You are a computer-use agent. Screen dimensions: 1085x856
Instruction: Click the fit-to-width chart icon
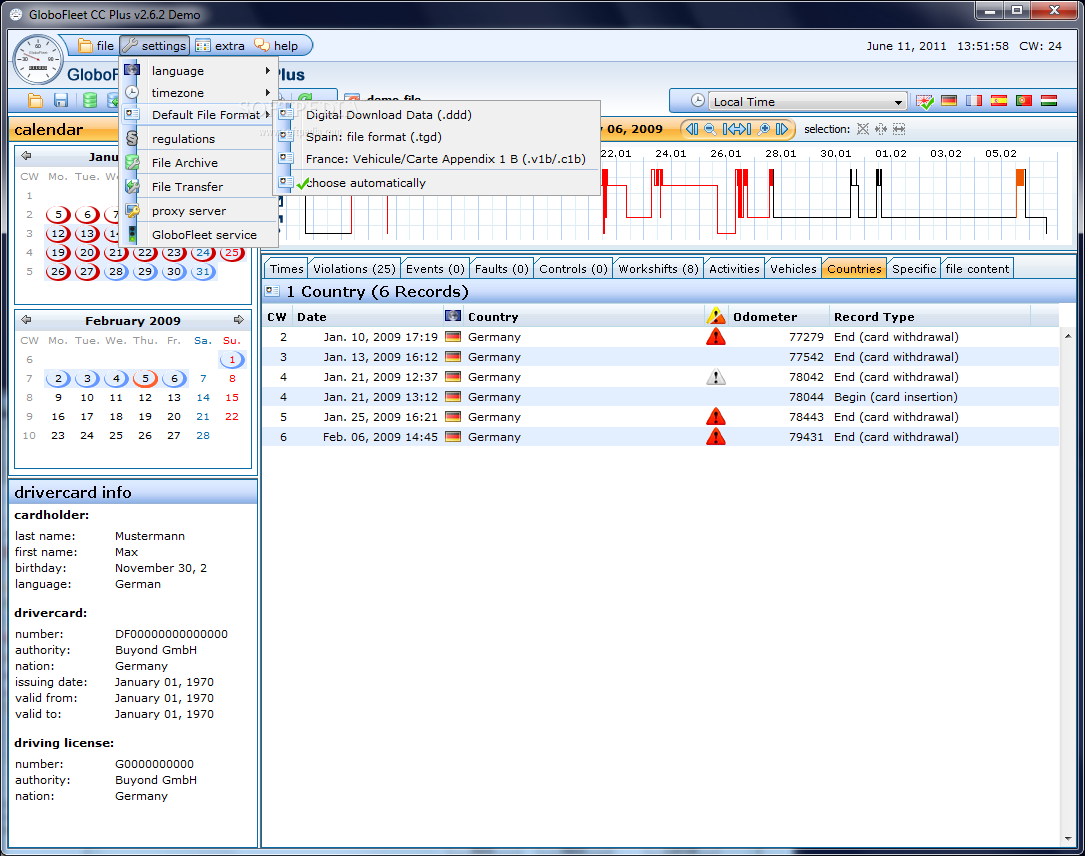[737, 129]
